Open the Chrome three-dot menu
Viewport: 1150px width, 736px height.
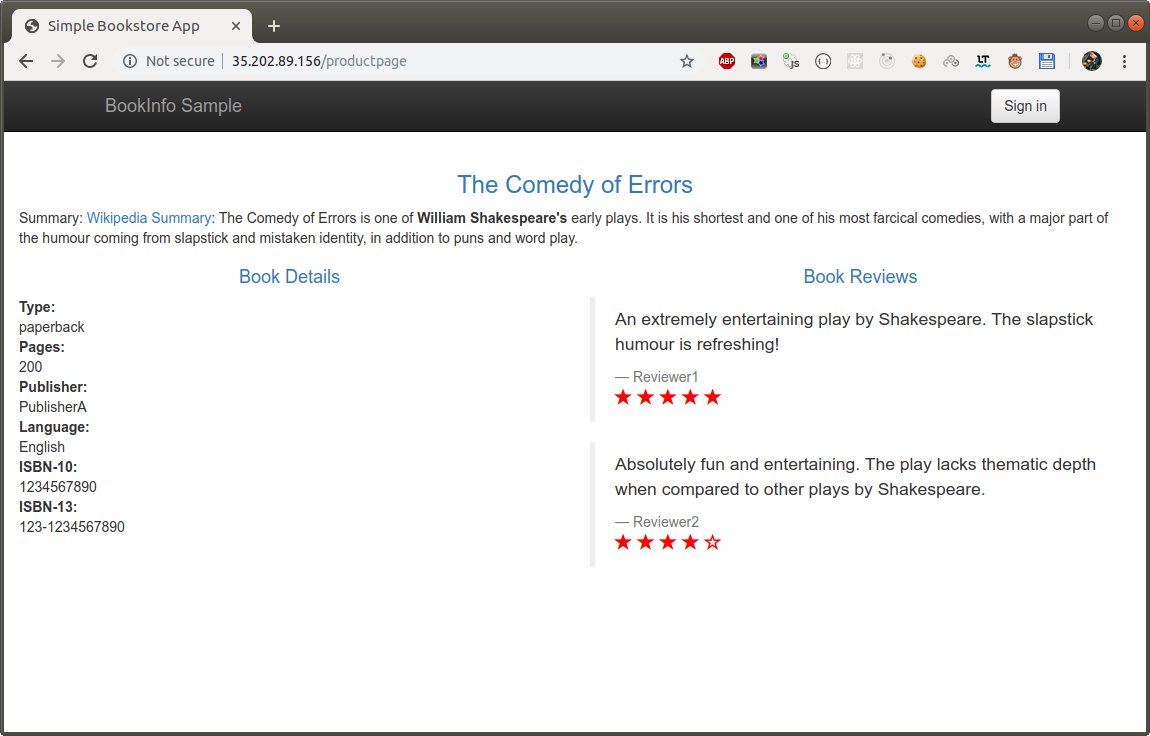[x=1124, y=62]
